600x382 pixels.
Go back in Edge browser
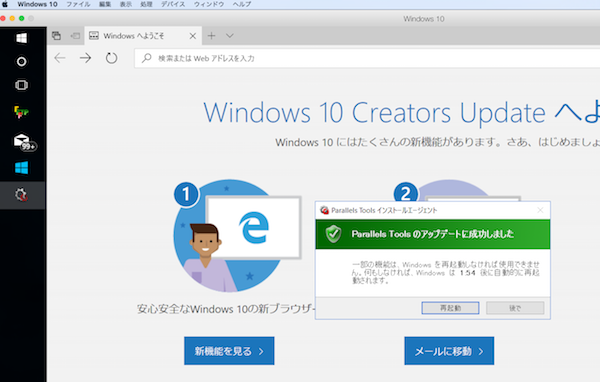click(60, 58)
